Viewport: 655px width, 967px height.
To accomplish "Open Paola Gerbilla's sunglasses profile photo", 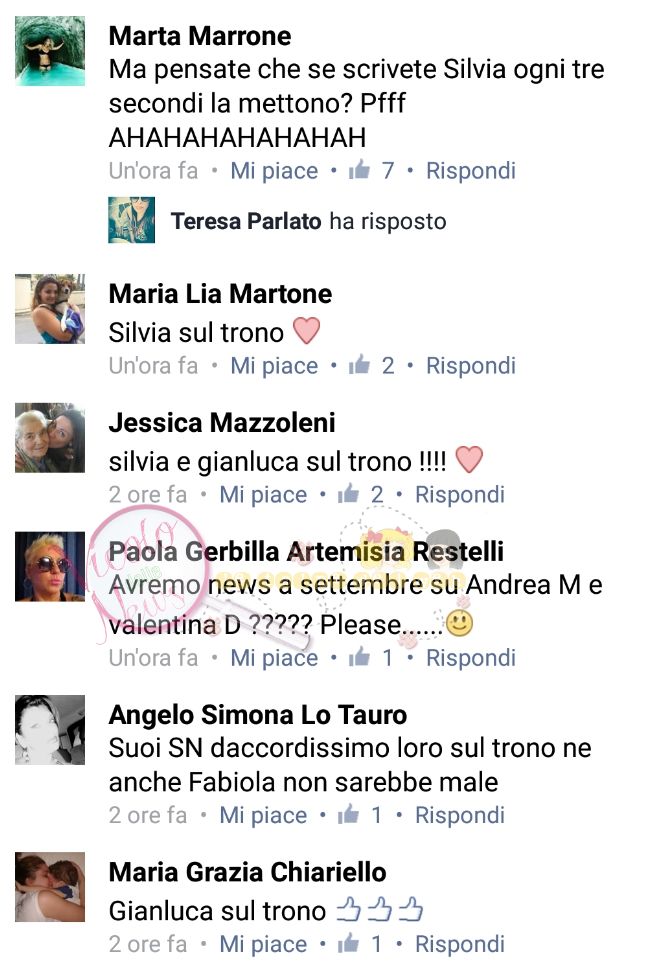I will click(x=50, y=566).
